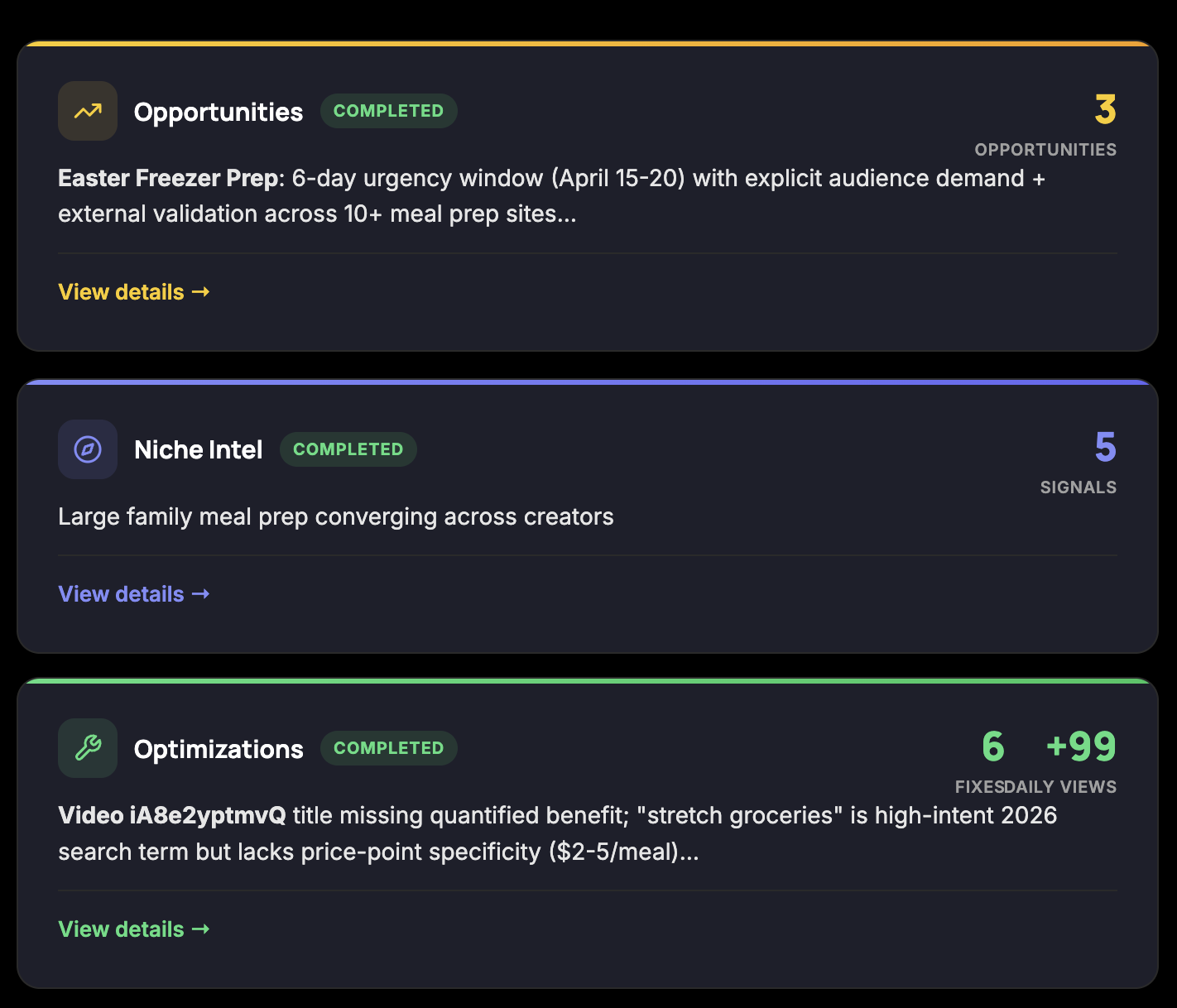Click the arrow inside the View details link under Opportunities
Screen dimensions: 1177x1008
tap(200, 291)
